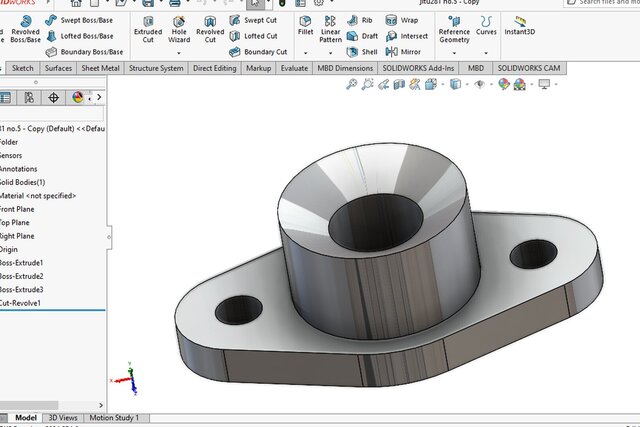Switch to MBD Dimensions tab
640x427 pixels.
pos(345,68)
